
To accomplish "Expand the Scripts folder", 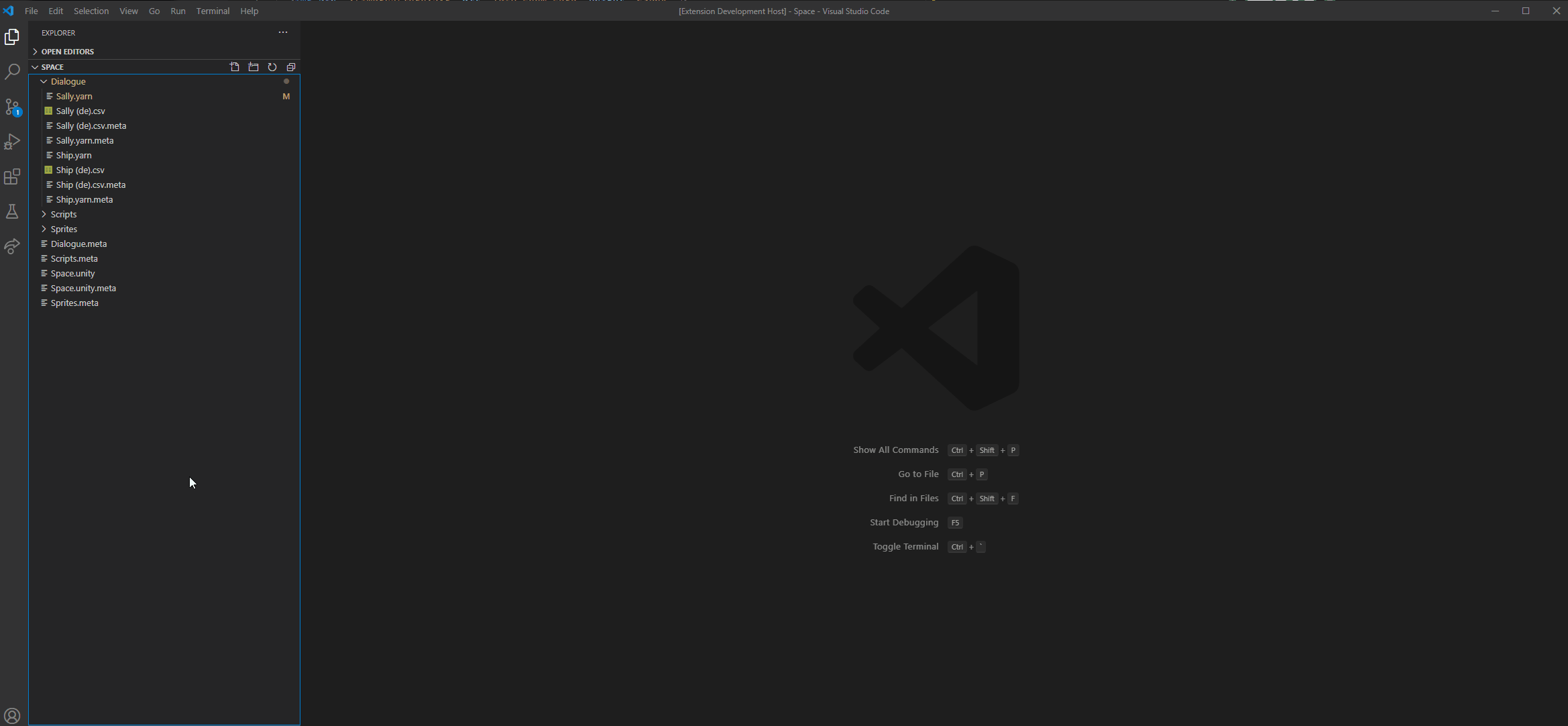I will point(63,214).
